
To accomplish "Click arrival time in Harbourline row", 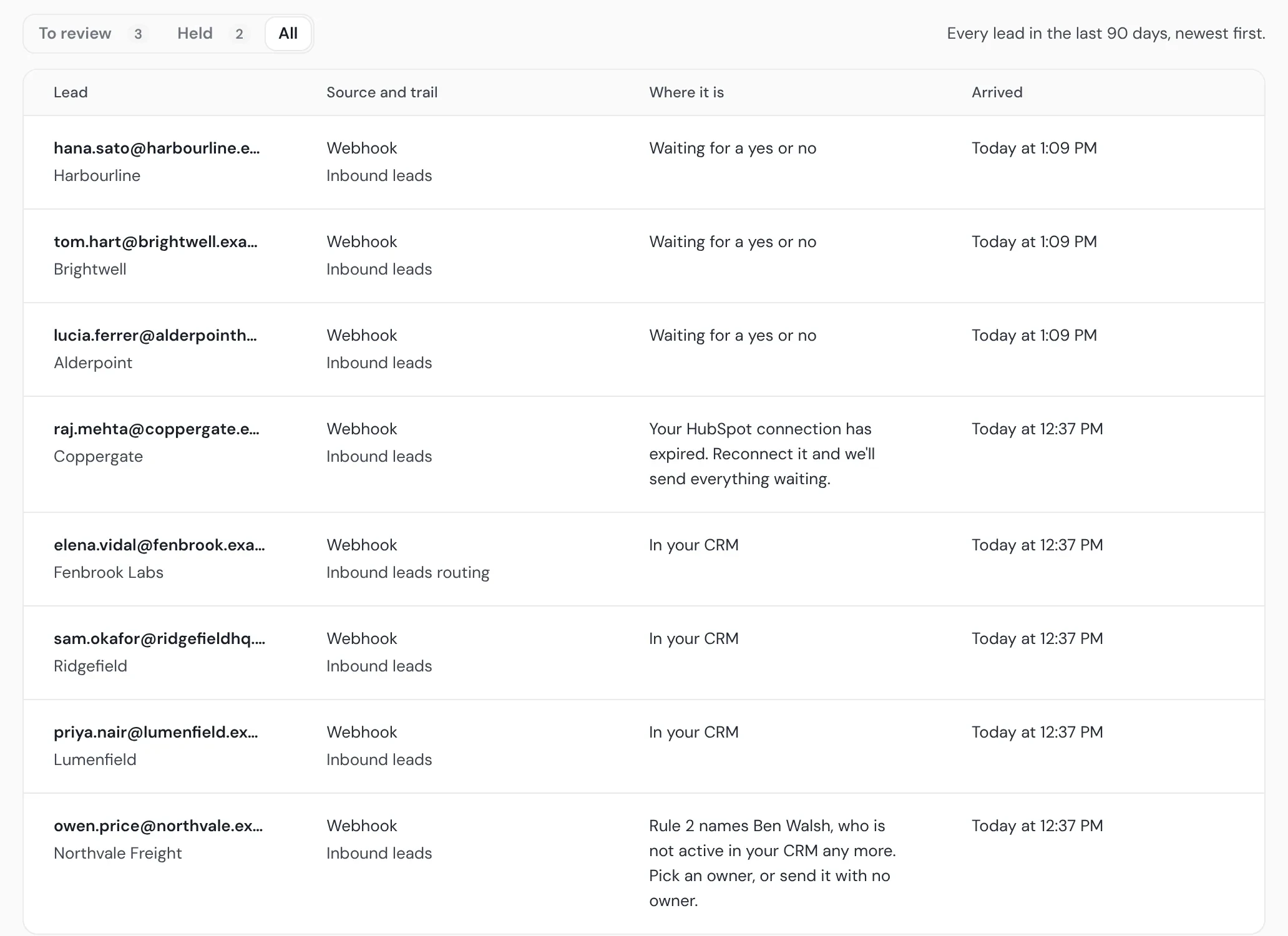I will click(x=1034, y=148).
